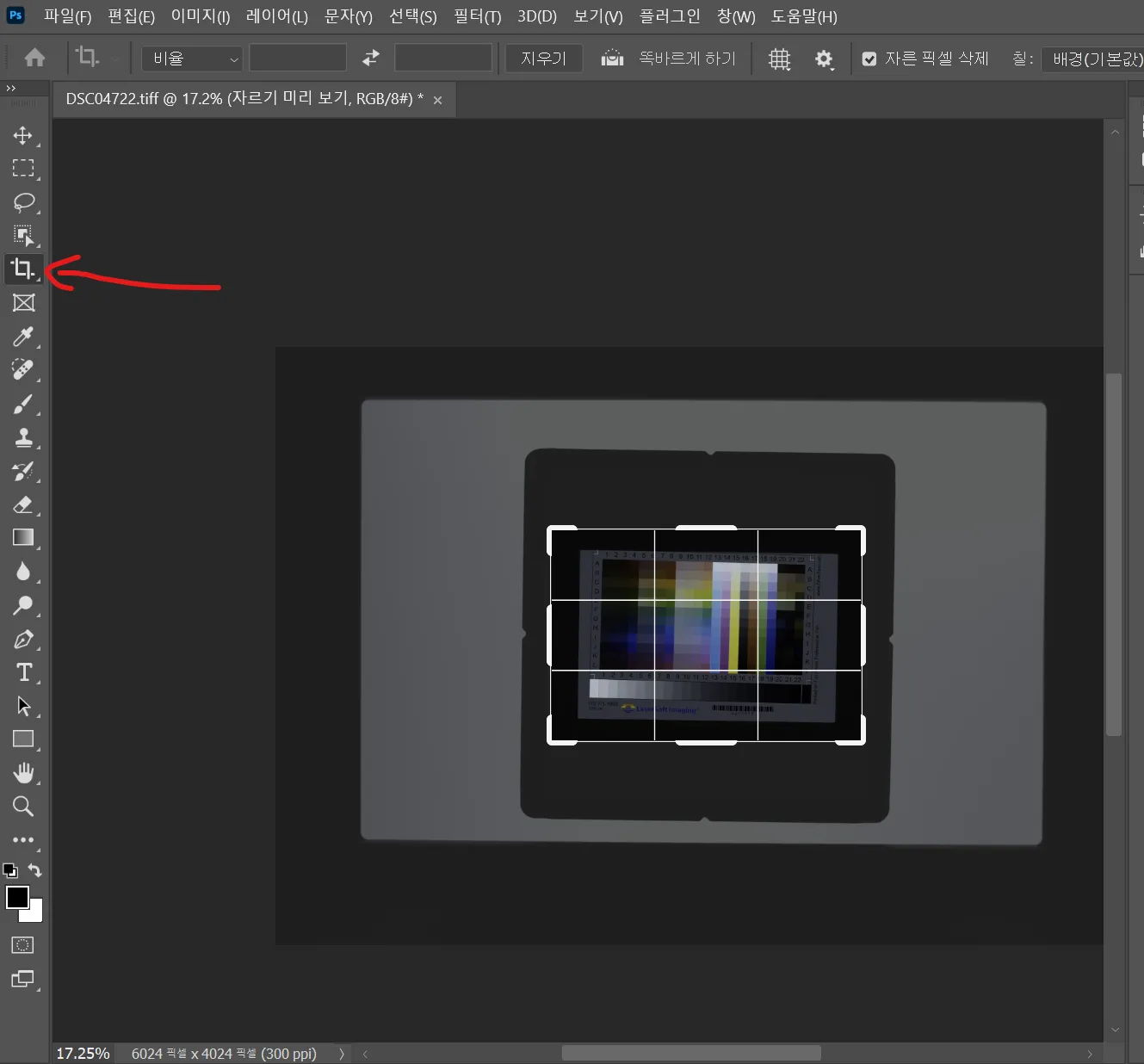Open the 이미지(I) menu
This screenshot has width=1144, height=1064.
click(200, 16)
